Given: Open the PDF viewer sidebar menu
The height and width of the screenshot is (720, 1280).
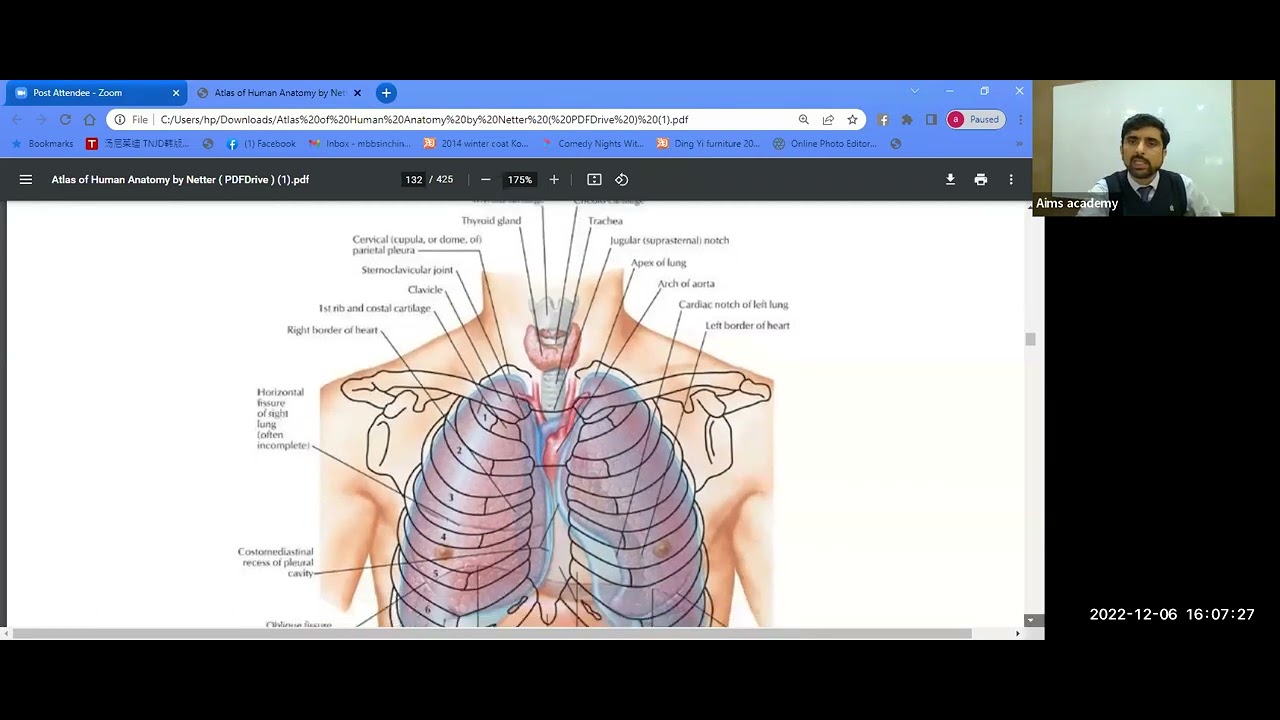Looking at the screenshot, I should tap(26, 180).
